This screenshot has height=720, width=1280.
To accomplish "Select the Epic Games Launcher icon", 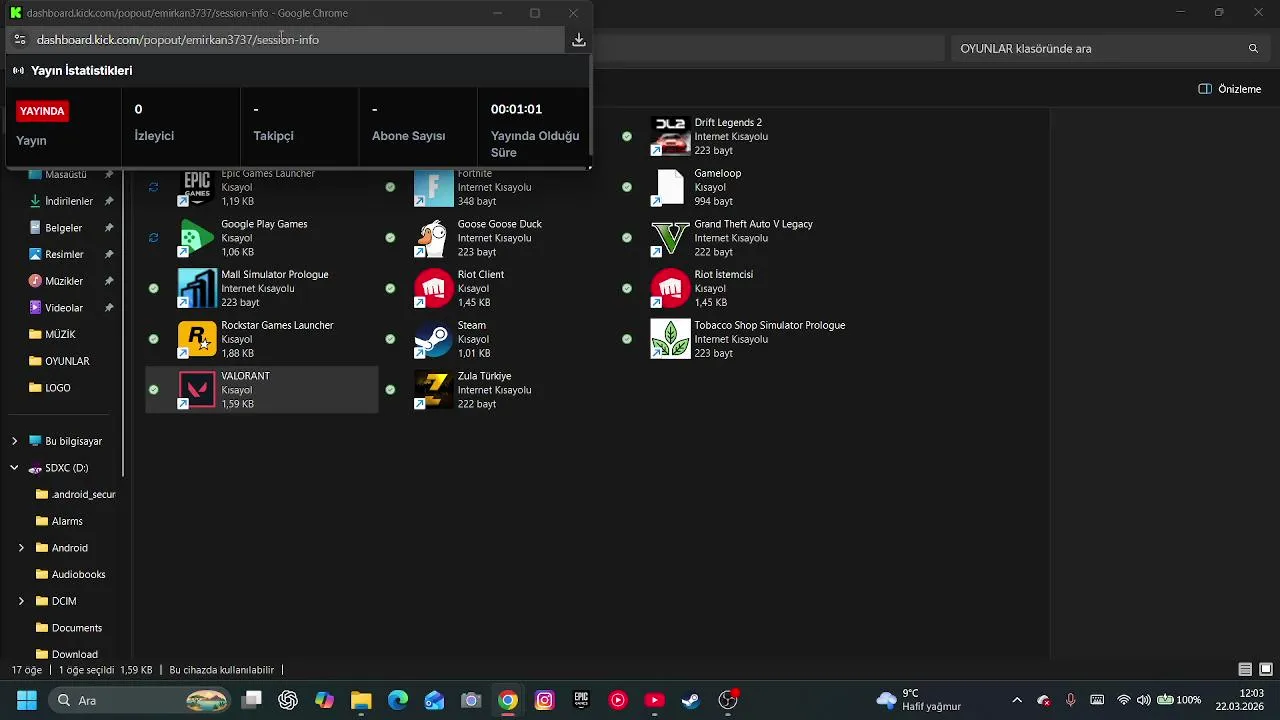I will click(197, 188).
